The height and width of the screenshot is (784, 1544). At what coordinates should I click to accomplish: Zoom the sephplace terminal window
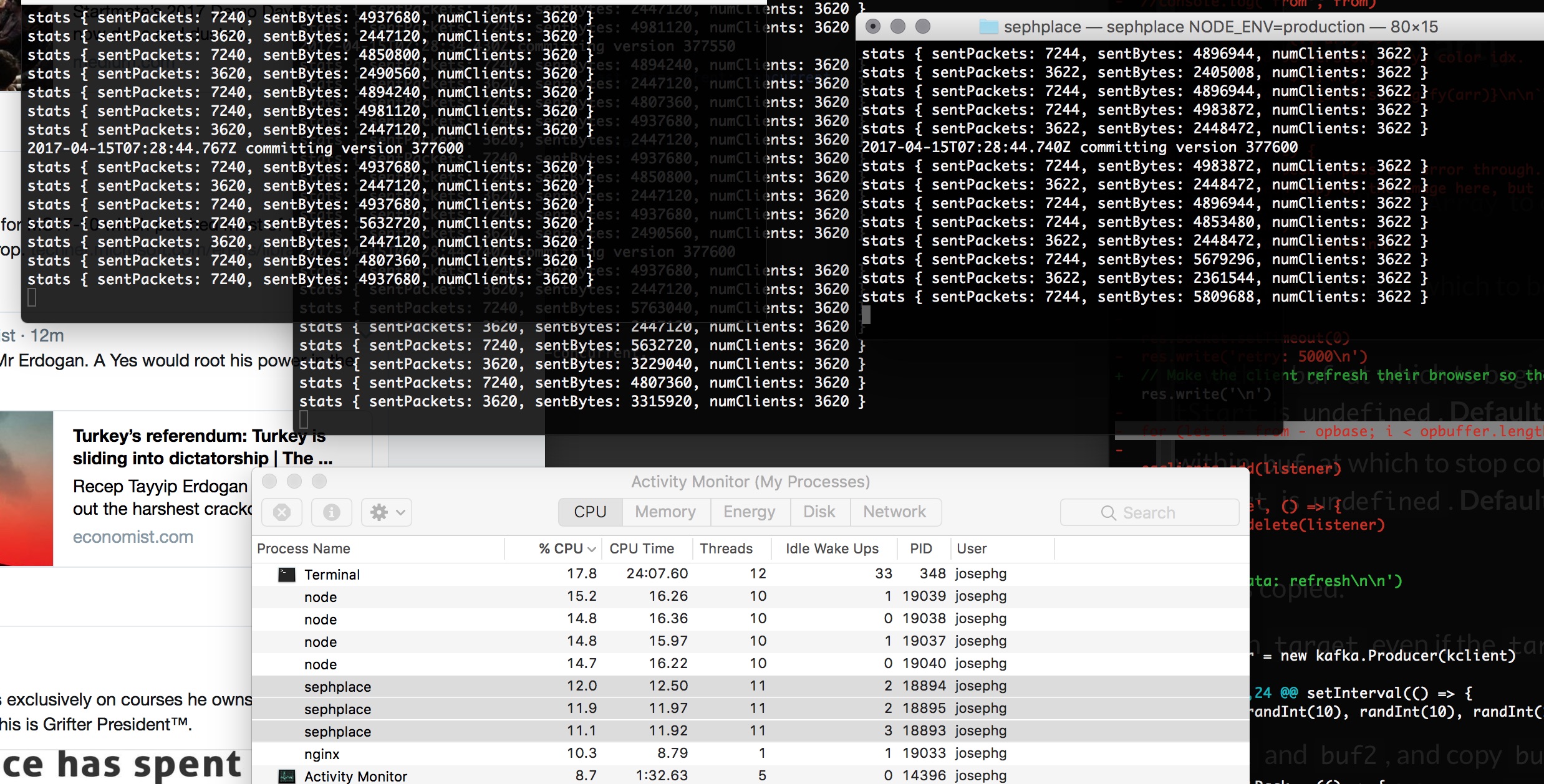[923, 26]
